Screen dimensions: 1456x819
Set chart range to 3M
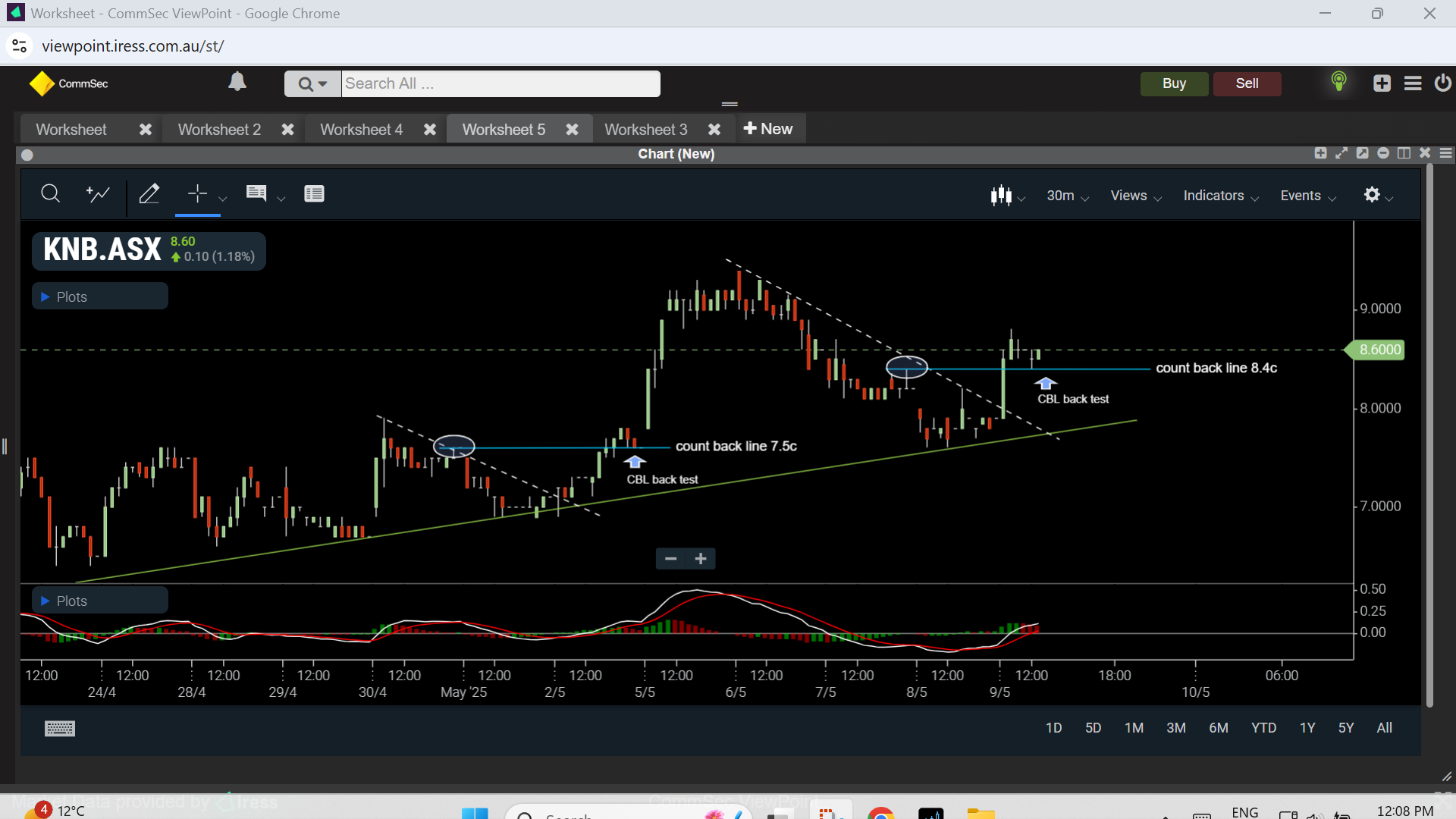point(1175,728)
